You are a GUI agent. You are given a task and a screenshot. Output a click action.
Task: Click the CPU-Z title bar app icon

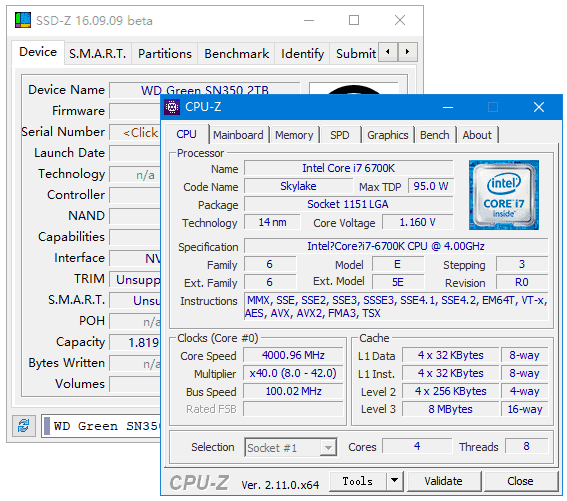(x=172, y=107)
